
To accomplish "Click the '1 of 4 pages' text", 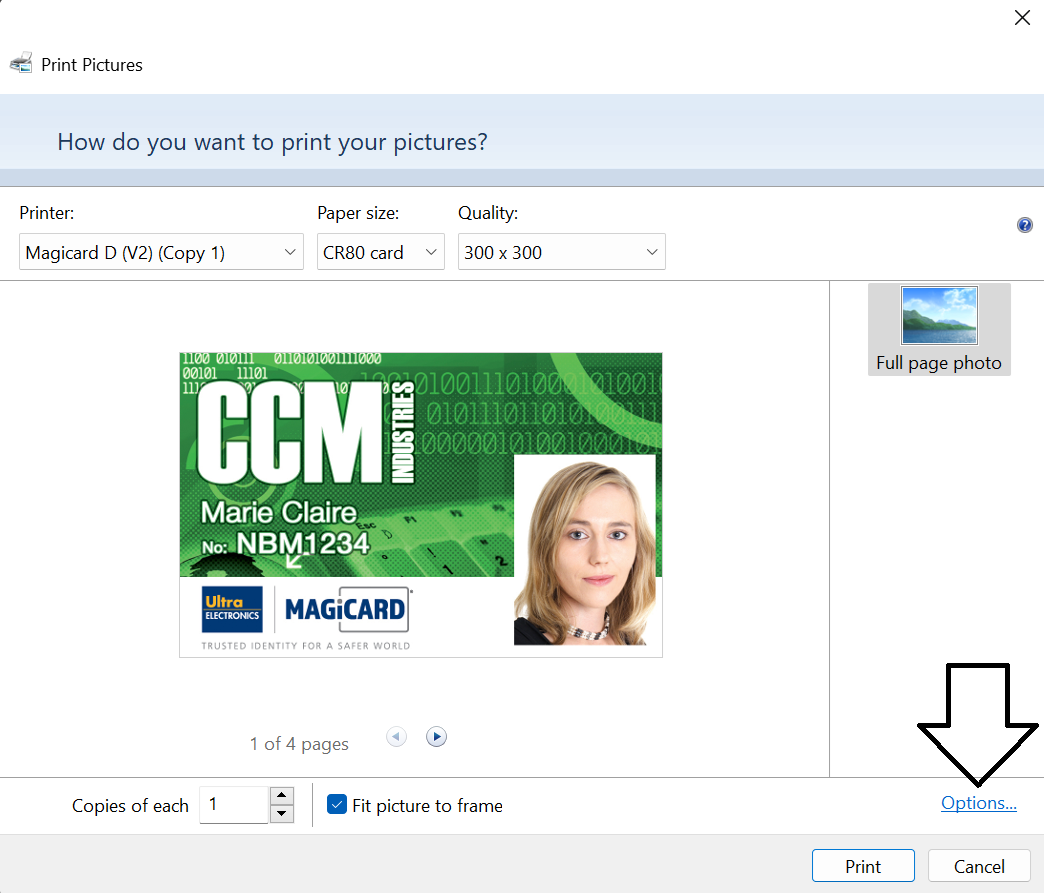I will click(299, 743).
